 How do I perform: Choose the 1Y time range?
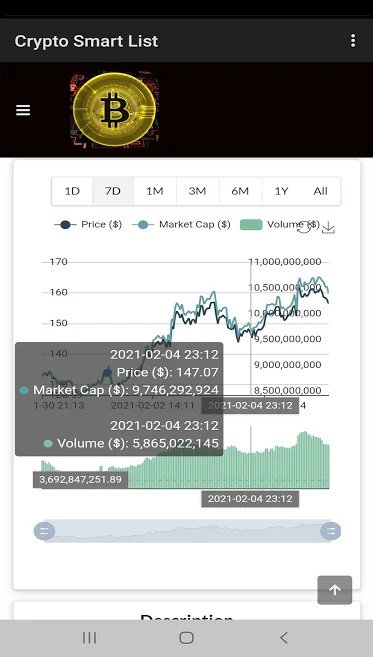[x=282, y=191]
